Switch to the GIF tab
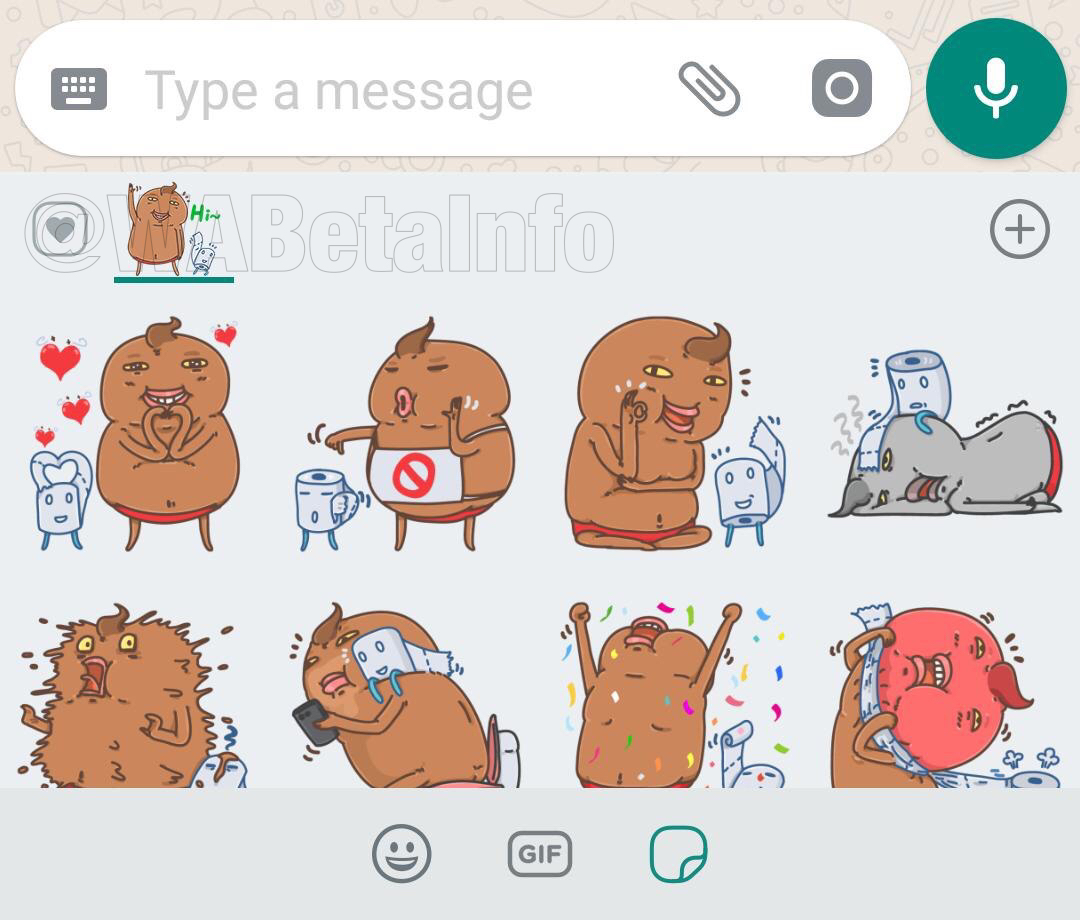The height and width of the screenshot is (920, 1080). click(540, 854)
